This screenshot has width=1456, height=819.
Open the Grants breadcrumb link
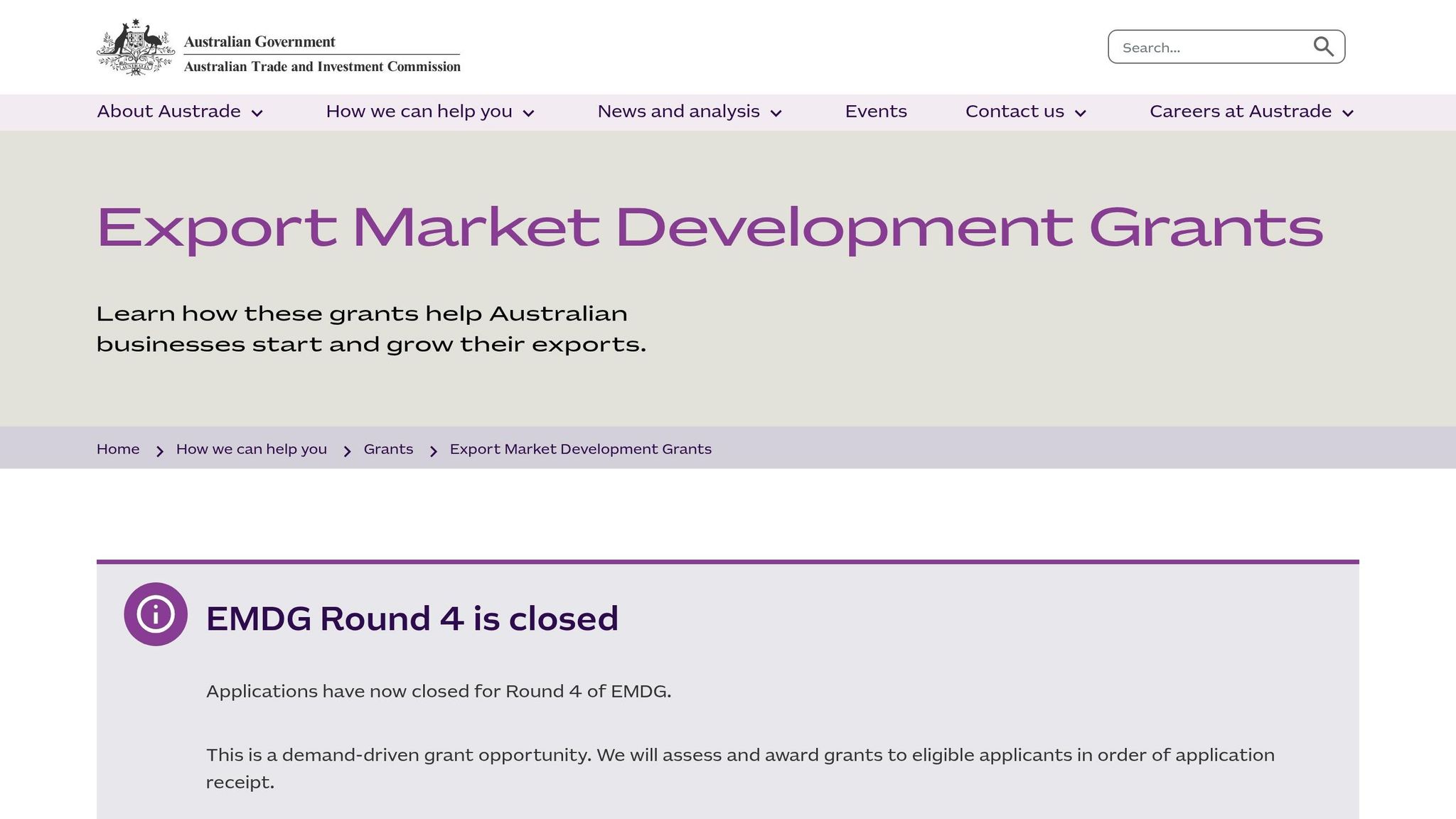(388, 449)
